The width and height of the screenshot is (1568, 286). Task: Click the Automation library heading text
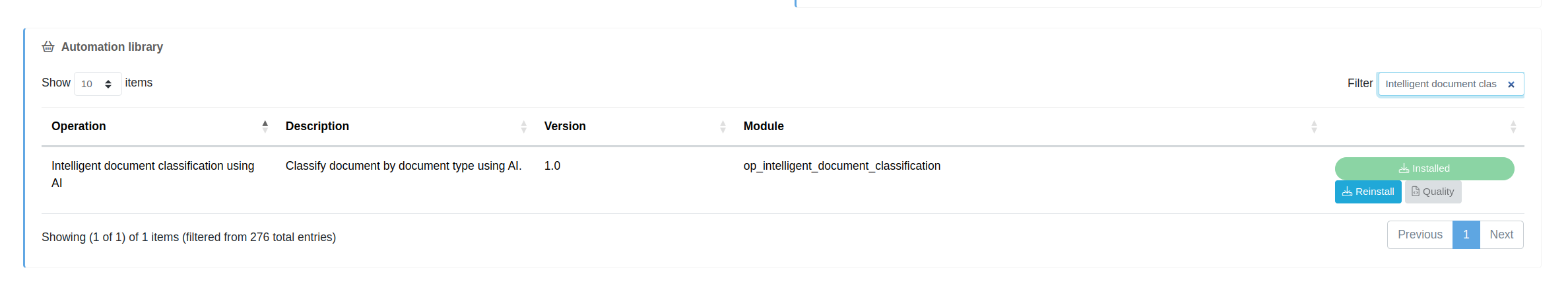tap(112, 47)
